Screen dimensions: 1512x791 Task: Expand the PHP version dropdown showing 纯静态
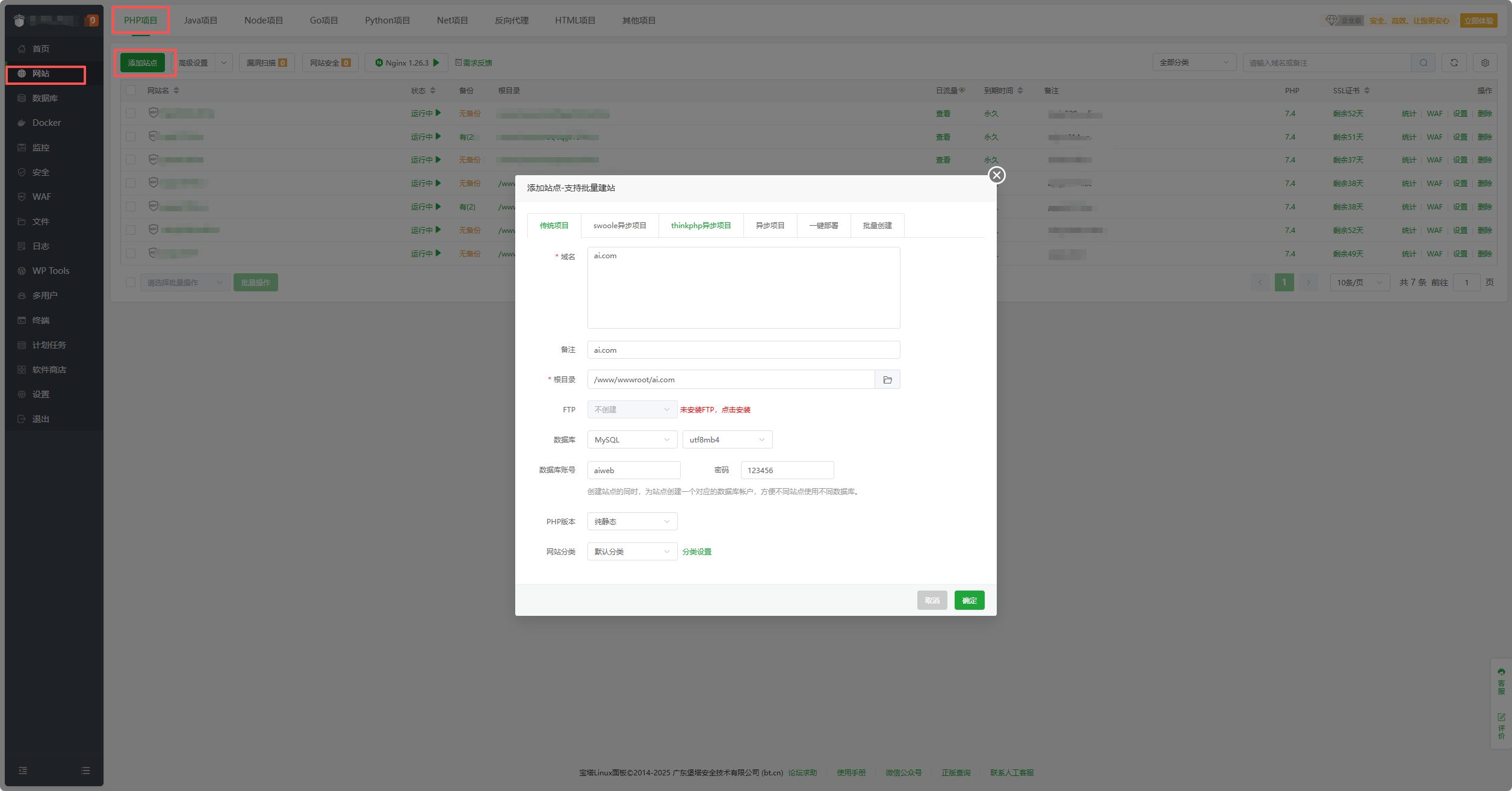coord(632,522)
